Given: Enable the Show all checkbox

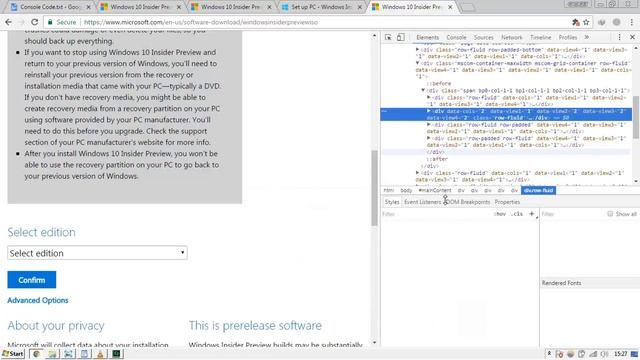Looking at the screenshot, I should (x=610, y=213).
